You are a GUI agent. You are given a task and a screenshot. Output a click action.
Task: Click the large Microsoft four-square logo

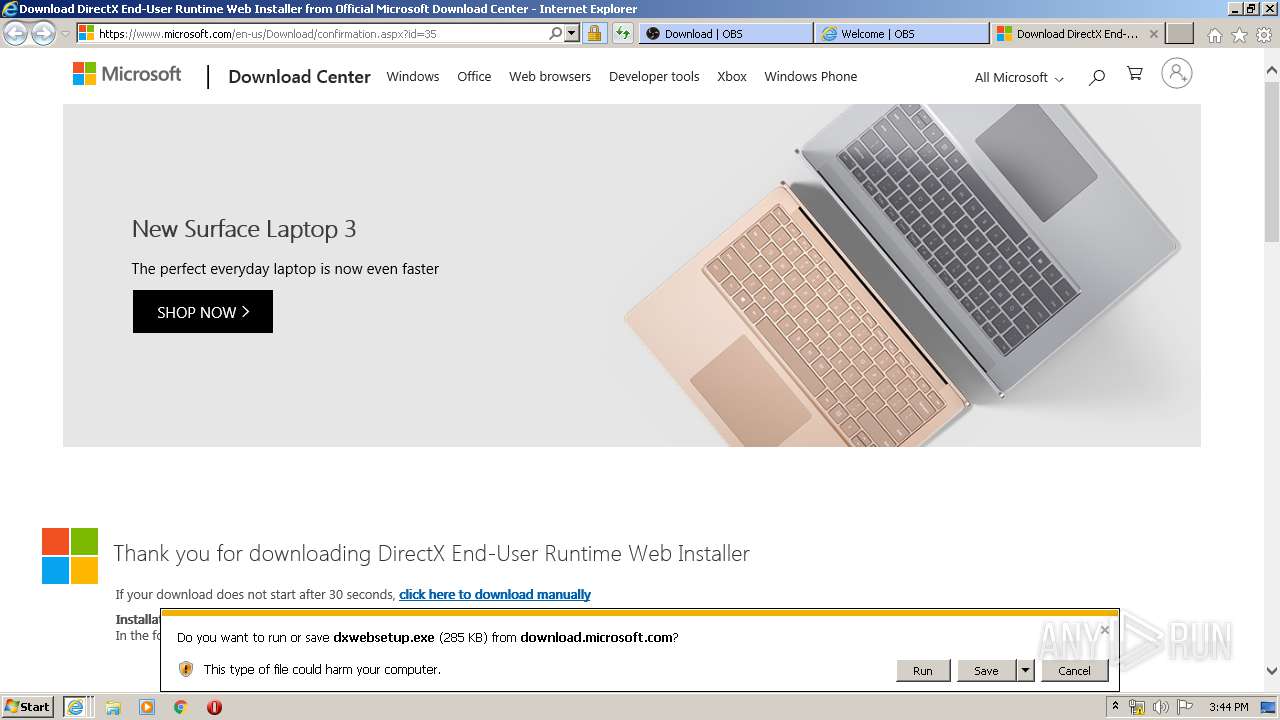pyautogui.click(x=70, y=556)
